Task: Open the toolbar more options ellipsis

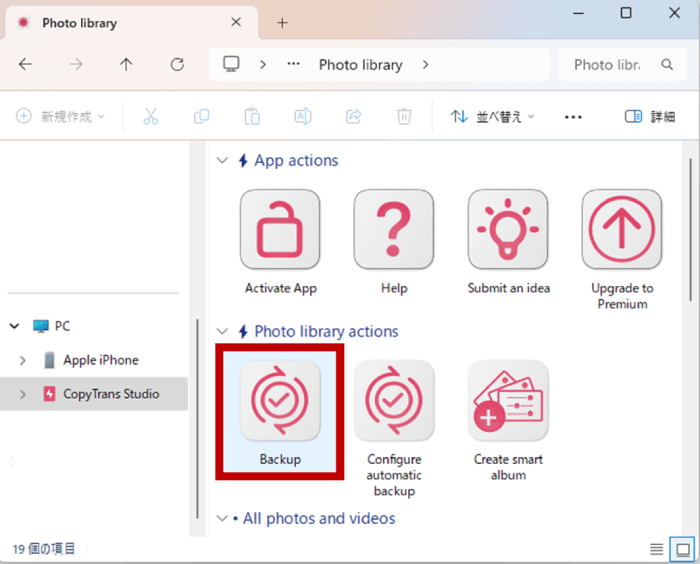Action: tap(573, 117)
